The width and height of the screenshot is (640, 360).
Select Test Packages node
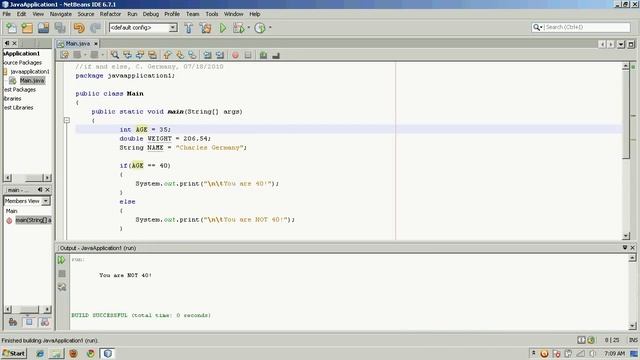[x=20, y=89]
